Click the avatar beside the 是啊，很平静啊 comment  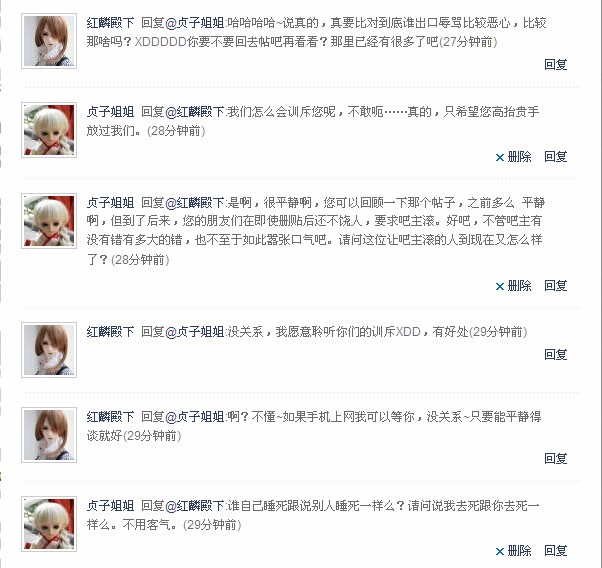(49, 221)
